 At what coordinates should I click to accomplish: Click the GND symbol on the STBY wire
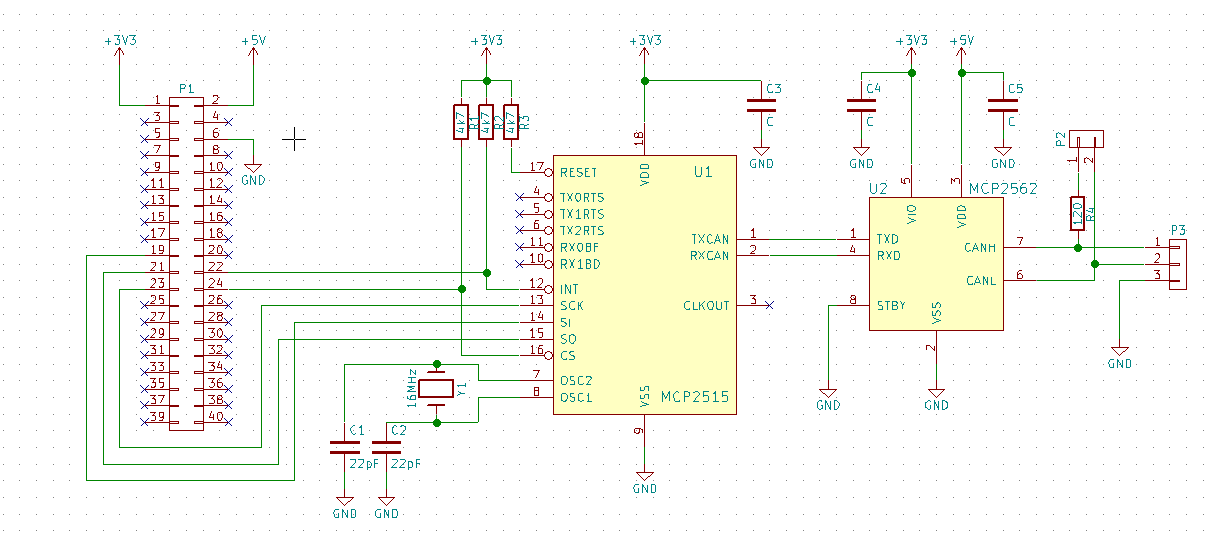828,396
